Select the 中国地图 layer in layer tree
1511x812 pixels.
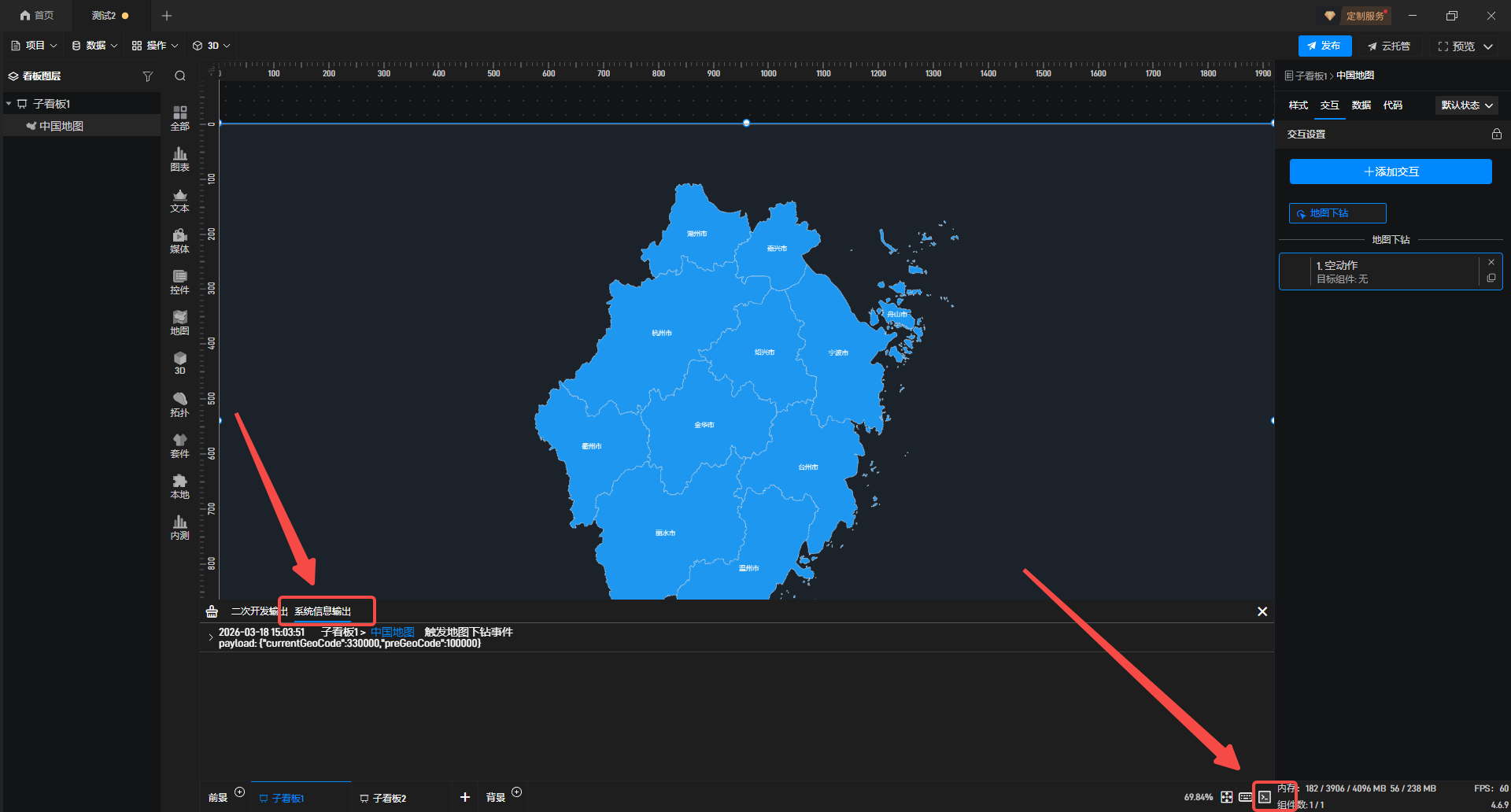click(61, 126)
